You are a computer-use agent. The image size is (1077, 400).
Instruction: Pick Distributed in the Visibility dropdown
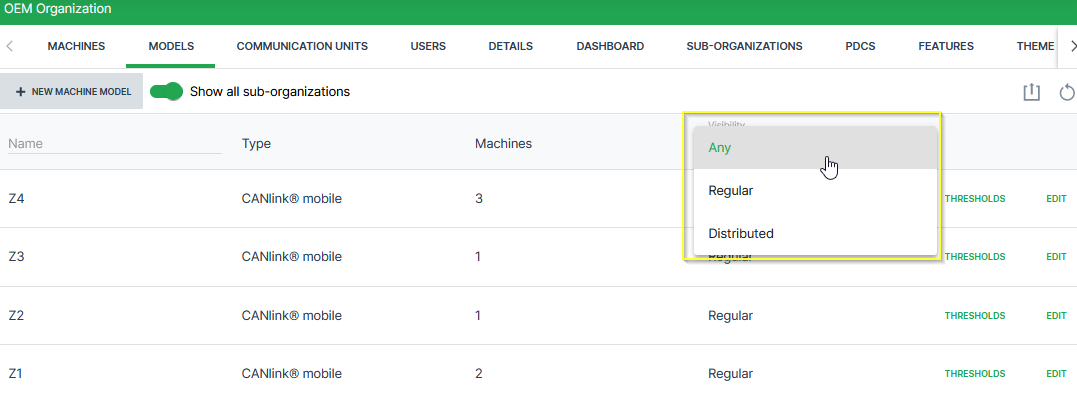815,233
